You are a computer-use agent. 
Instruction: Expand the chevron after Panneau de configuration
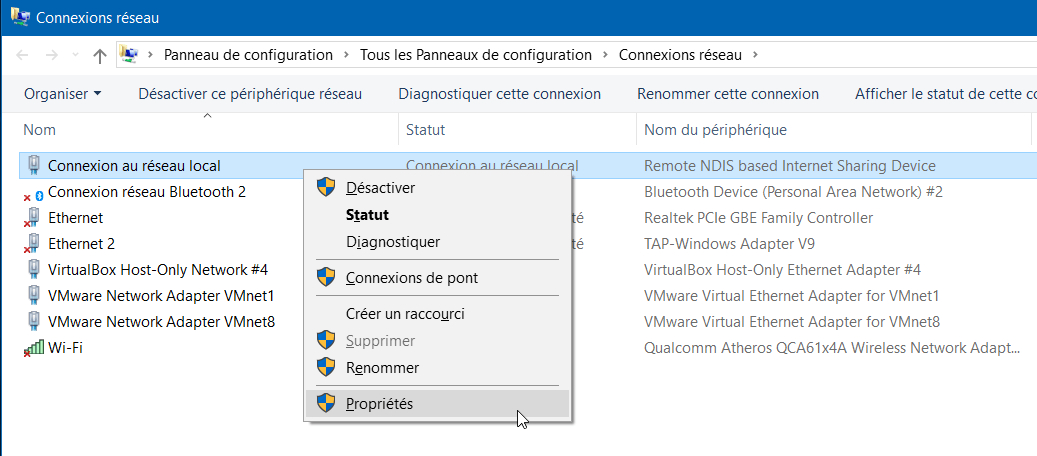click(347, 55)
